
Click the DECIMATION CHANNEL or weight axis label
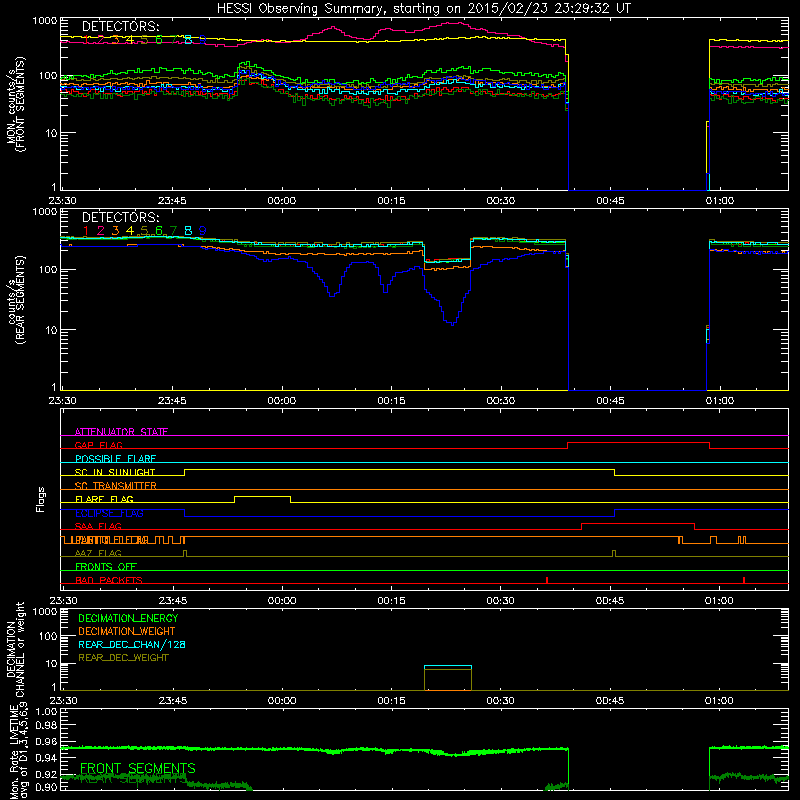pyautogui.click(x=15, y=649)
